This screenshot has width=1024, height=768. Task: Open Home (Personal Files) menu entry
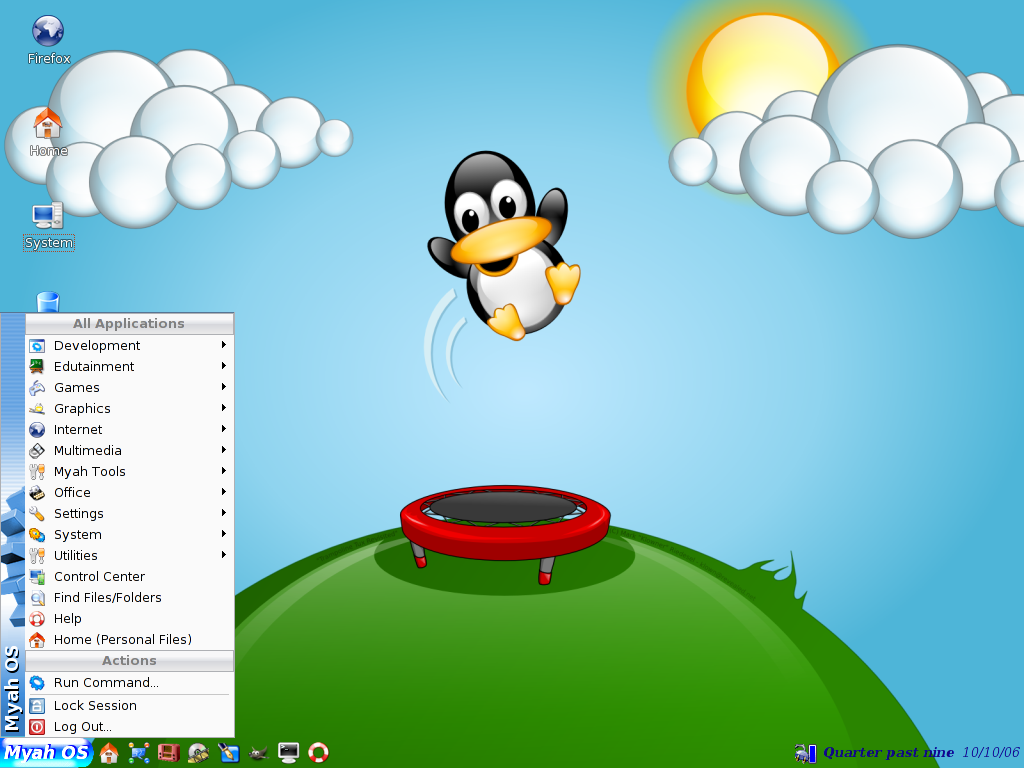(129, 639)
